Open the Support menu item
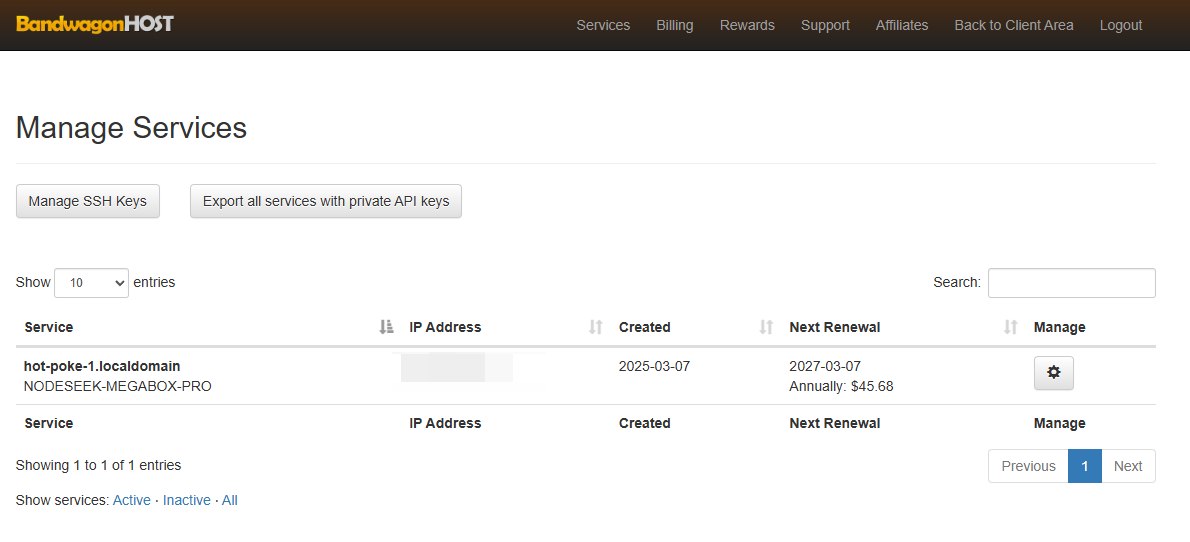This screenshot has height=542, width=1190. (825, 25)
